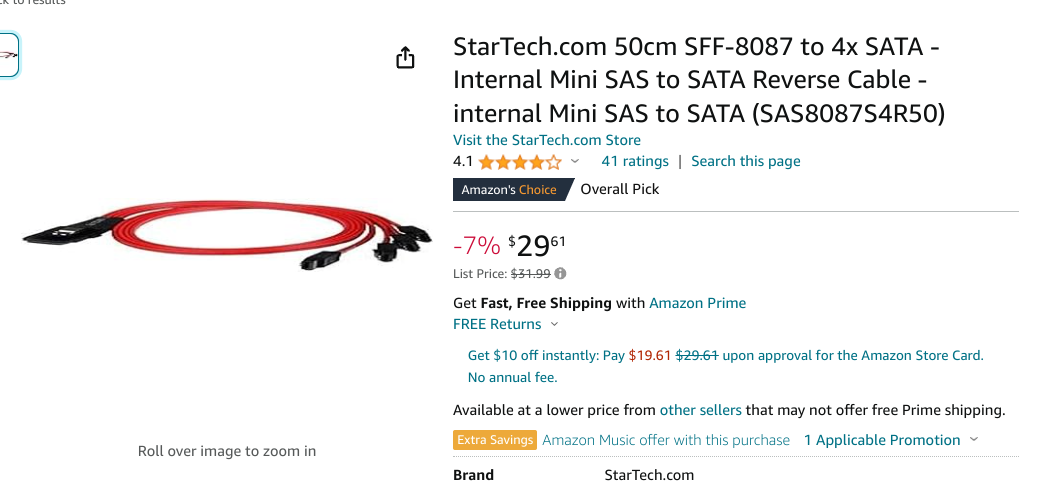The height and width of the screenshot is (491, 1045).
Task: Click the other sellers link
Action: click(x=700, y=410)
